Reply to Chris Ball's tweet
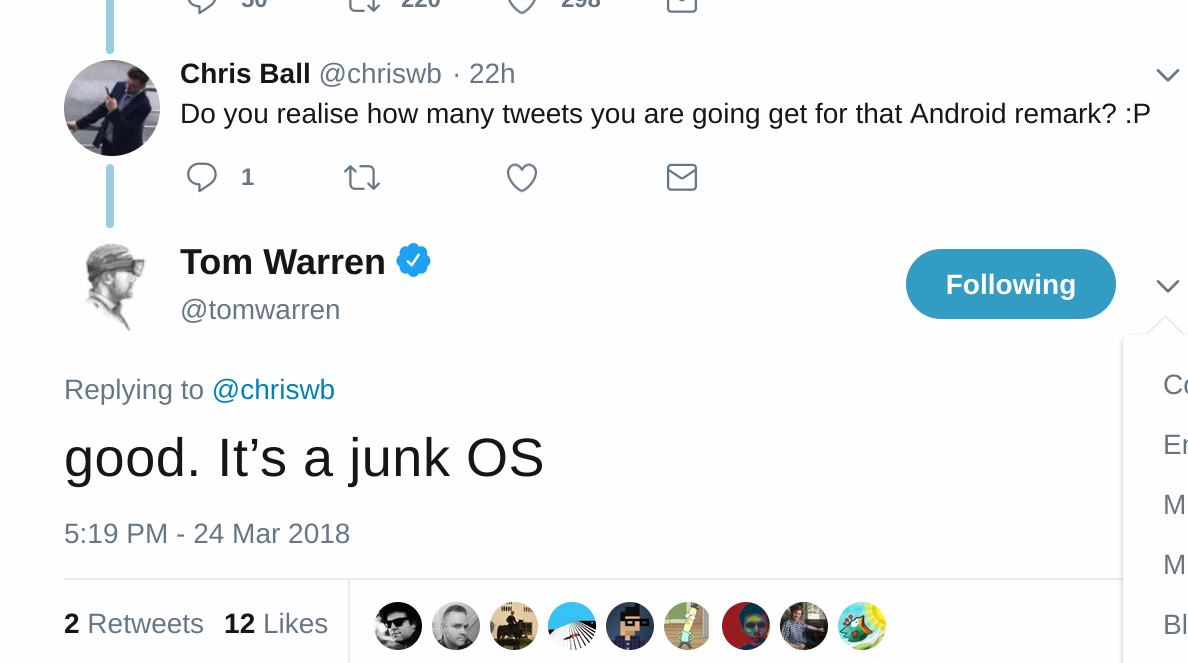 pos(202,177)
